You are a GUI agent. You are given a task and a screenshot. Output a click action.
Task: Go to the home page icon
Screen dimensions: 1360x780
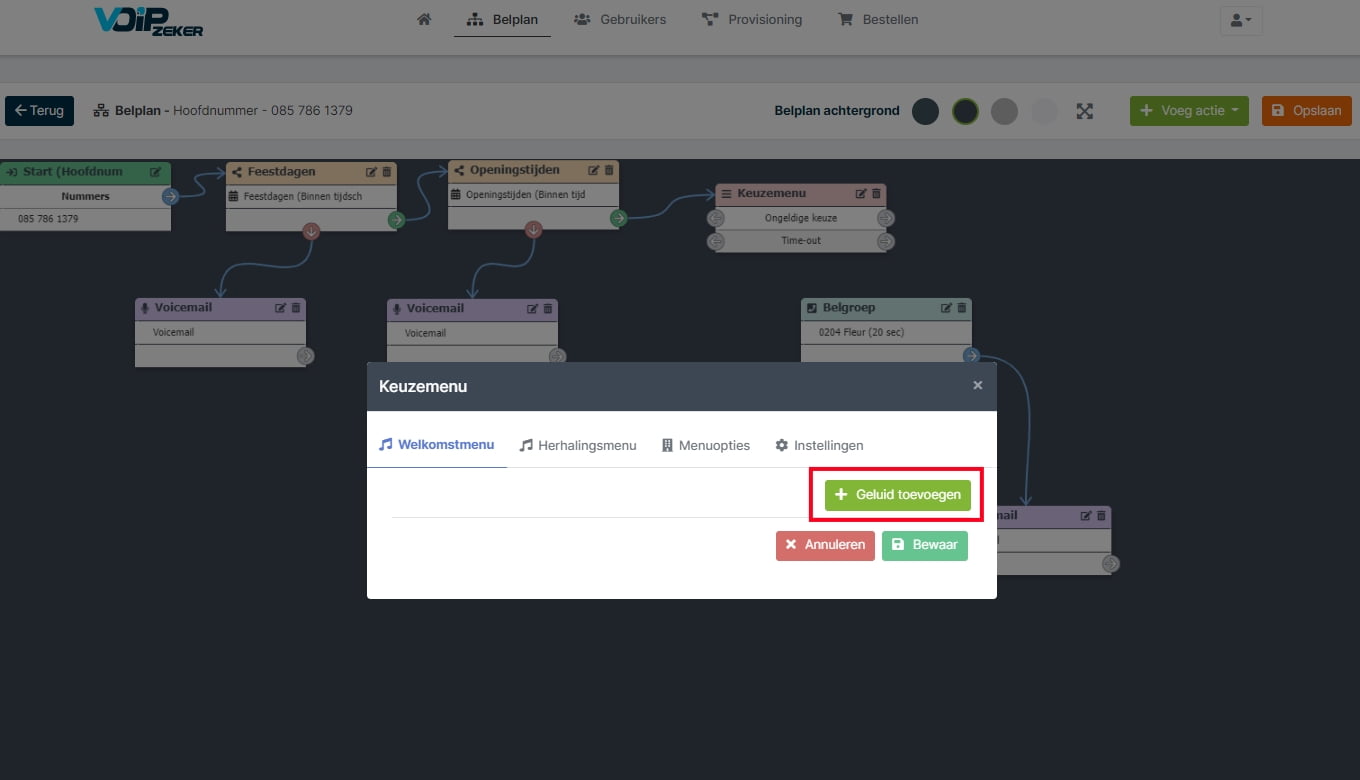tap(424, 19)
